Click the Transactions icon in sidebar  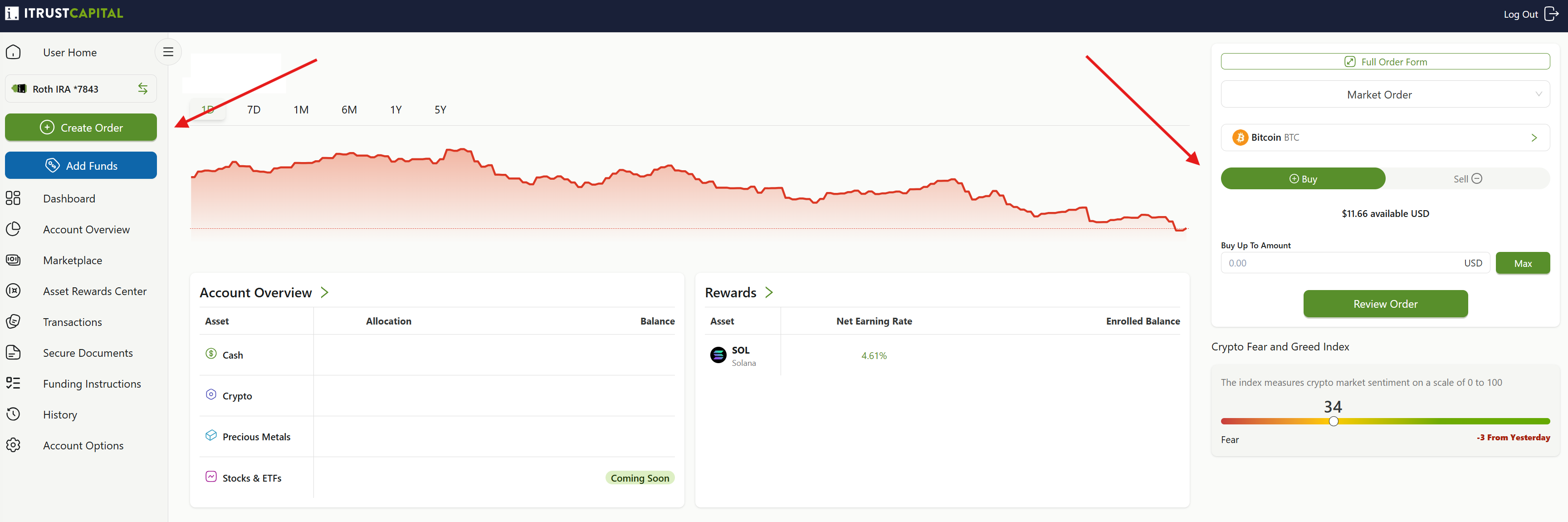pos(14,322)
